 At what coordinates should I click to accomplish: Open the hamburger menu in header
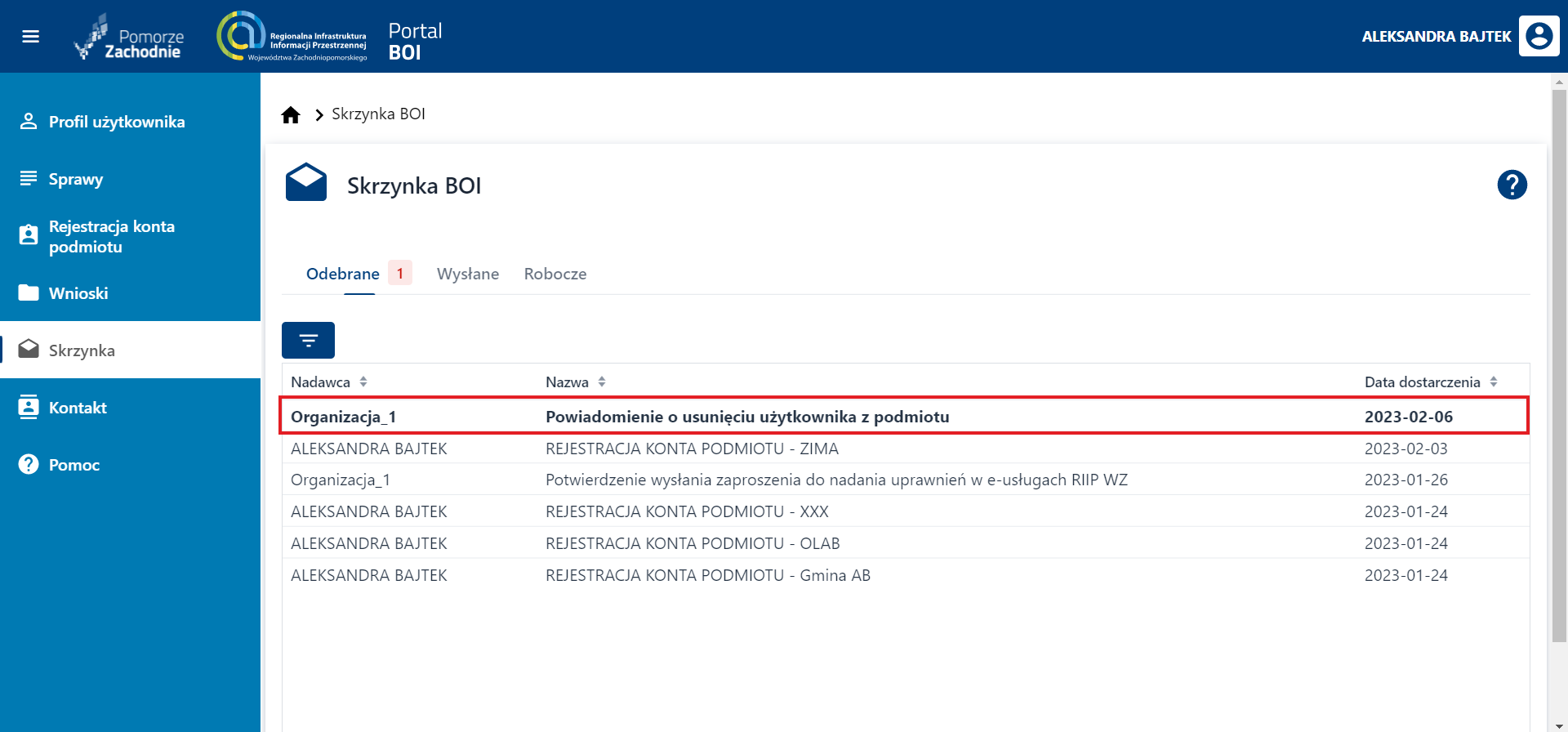pyautogui.click(x=30, y=36)
